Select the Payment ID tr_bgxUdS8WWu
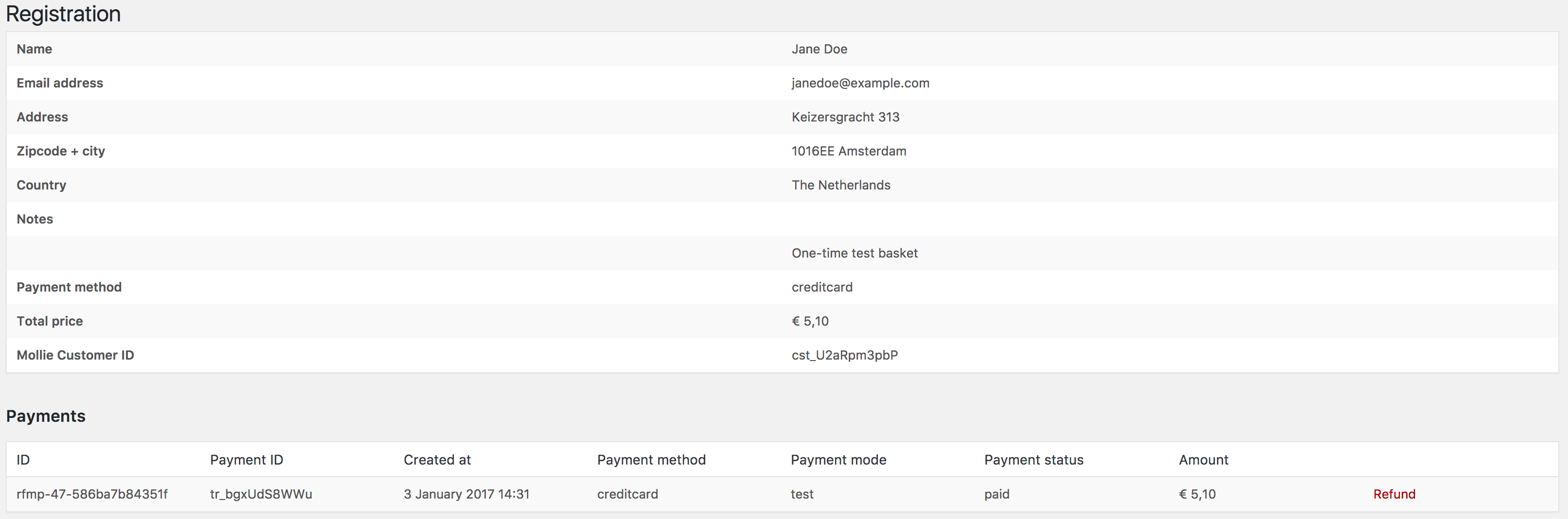This screenshot has width=1568, height=519. click(261, 494)
